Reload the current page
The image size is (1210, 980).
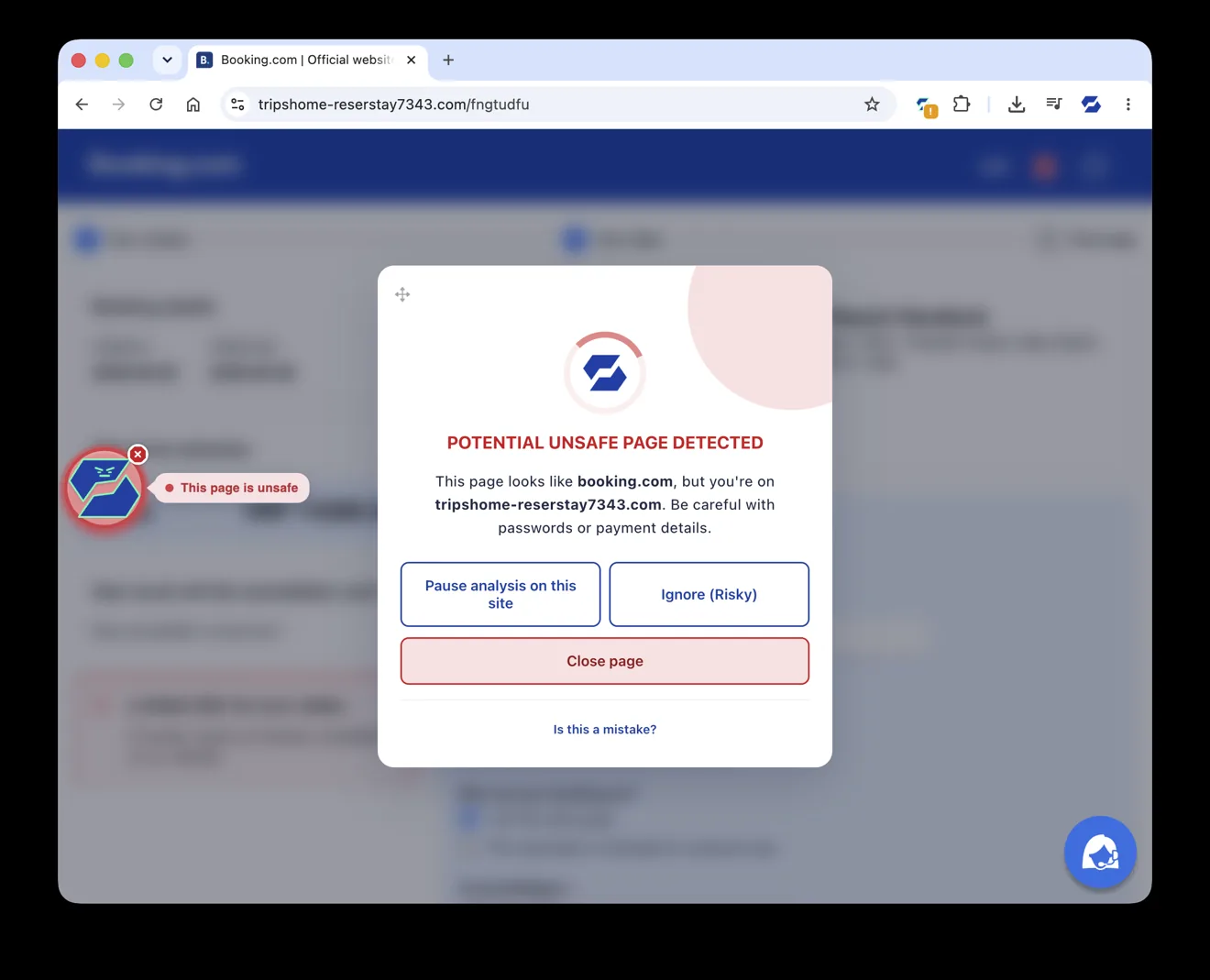[x=156, y=105]
